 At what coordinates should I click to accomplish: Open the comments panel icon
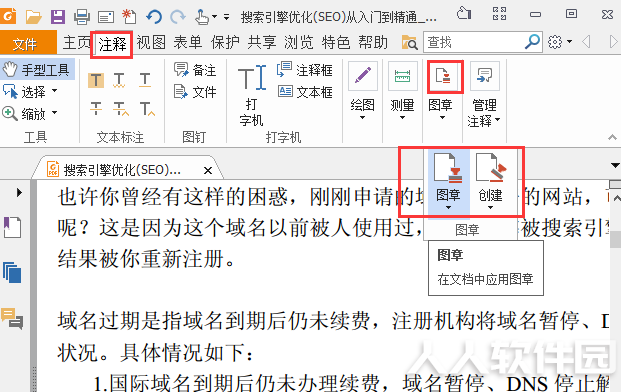point(12,318)
